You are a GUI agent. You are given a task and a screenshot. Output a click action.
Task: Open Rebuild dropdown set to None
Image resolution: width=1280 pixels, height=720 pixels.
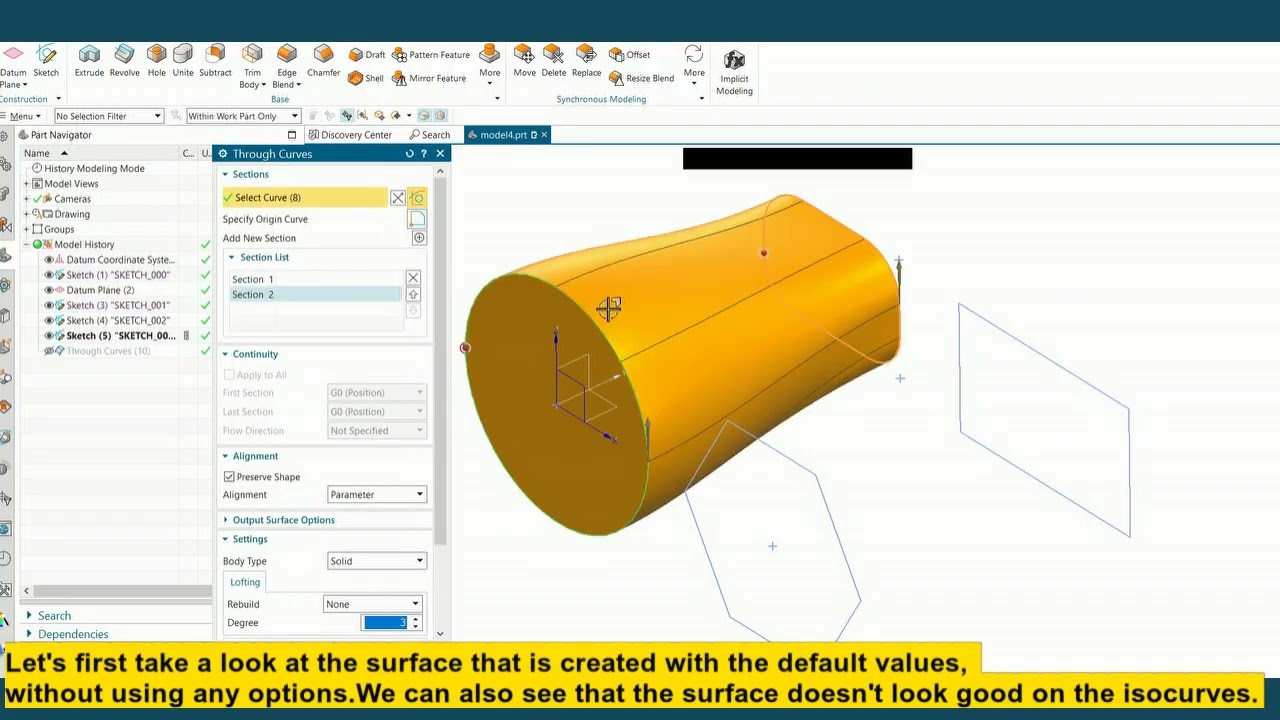coord(373,604)
